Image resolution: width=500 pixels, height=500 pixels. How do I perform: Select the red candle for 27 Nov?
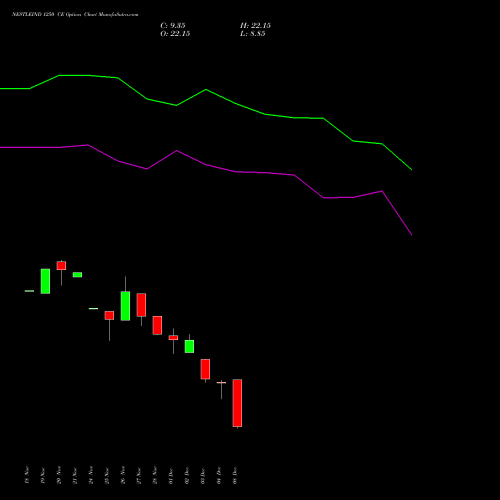point(141,305)
